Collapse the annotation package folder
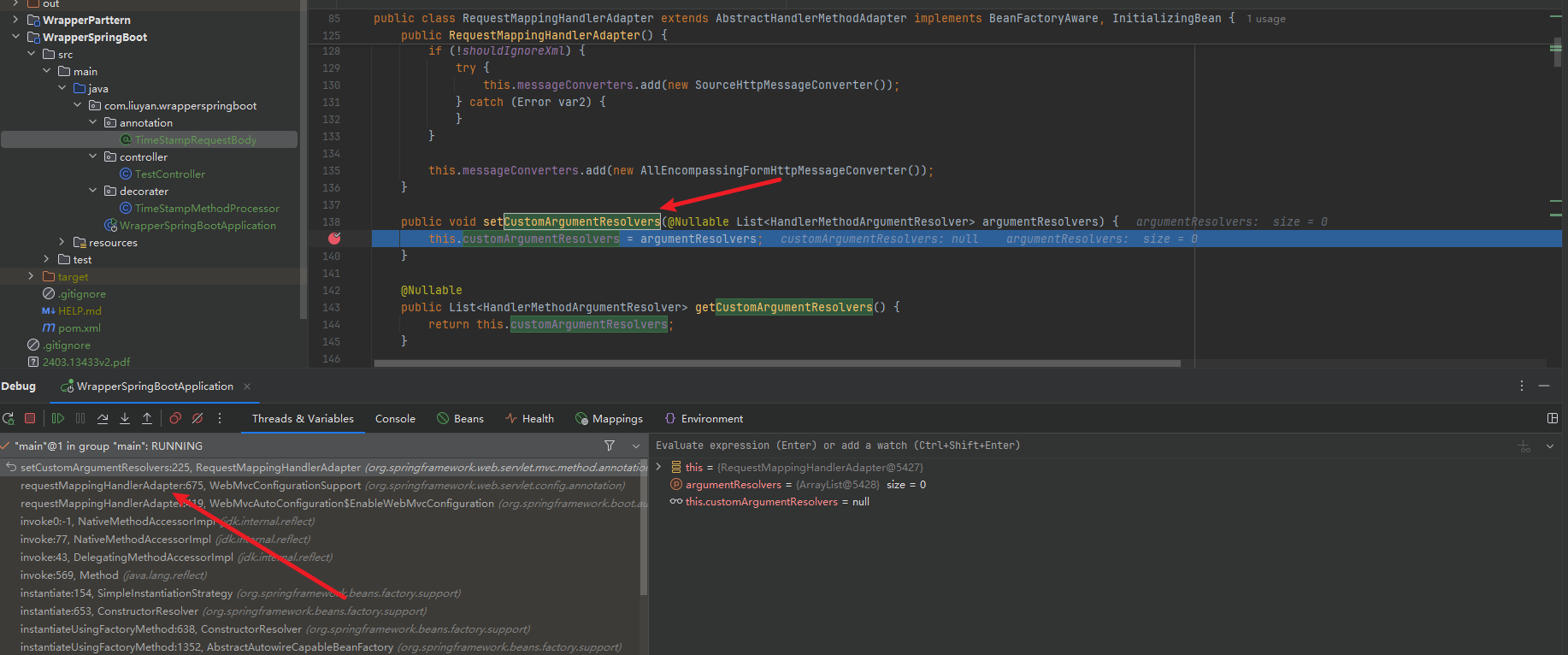Viewport: 1568px width, 655px height. pos(93,122)
